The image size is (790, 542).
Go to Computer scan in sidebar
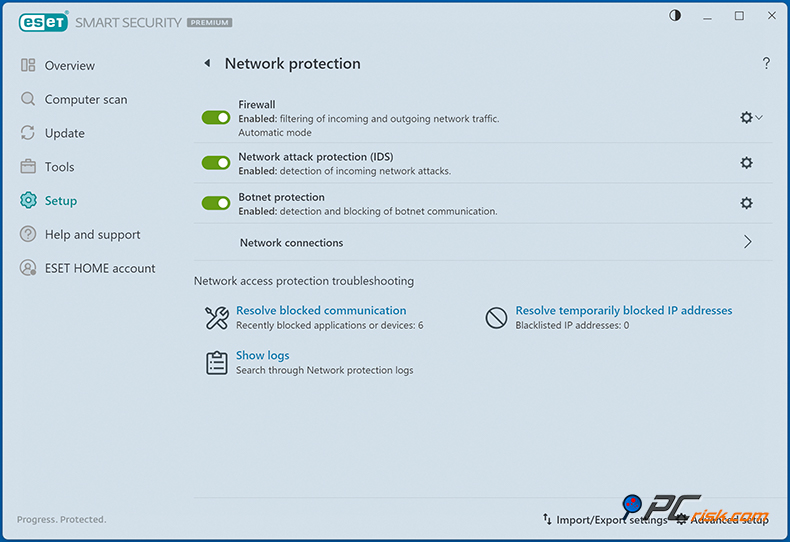[x=85, y=100]
